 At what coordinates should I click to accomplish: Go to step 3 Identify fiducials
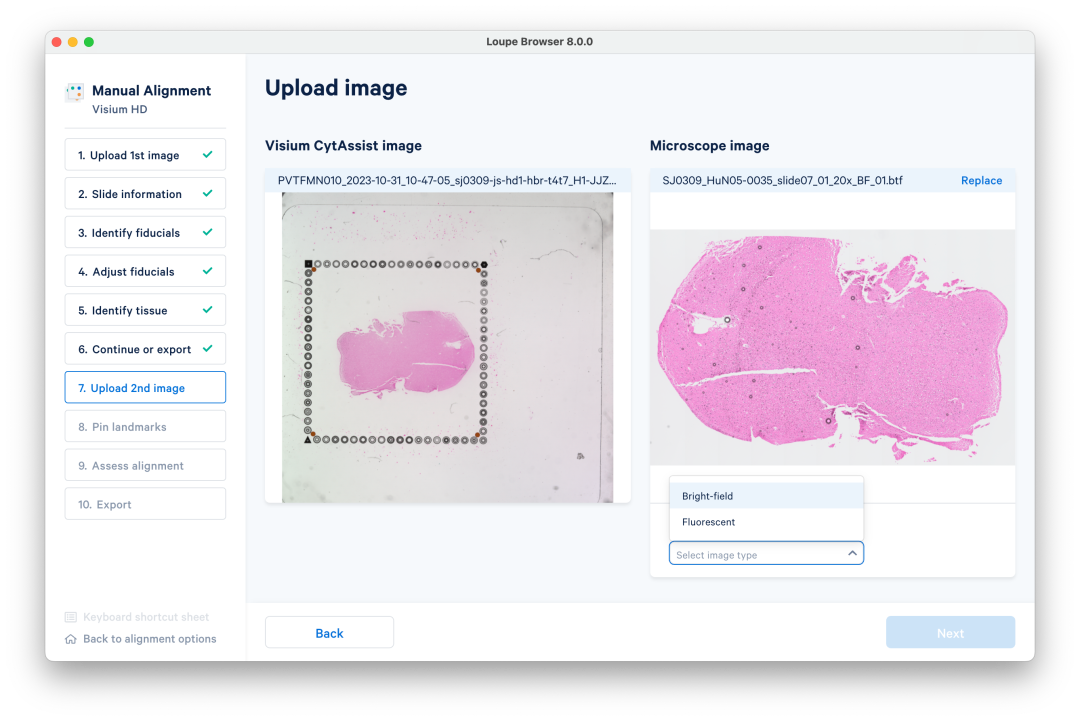(145, 233)
